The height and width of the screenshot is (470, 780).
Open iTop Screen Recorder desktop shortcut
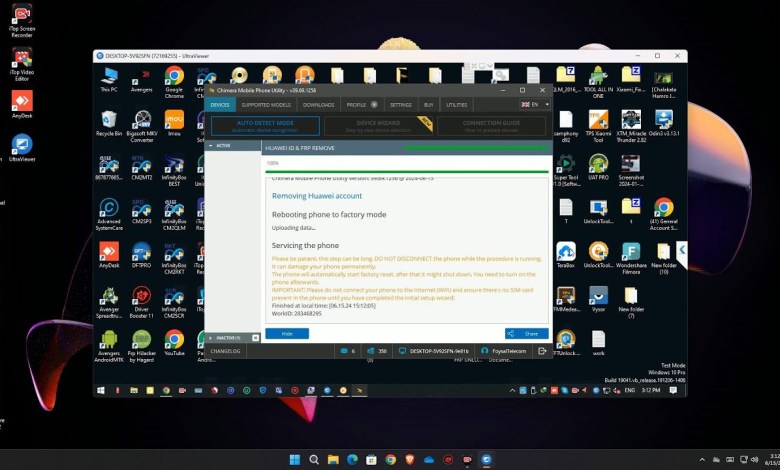pyautogui.click(x=21, y=21)
